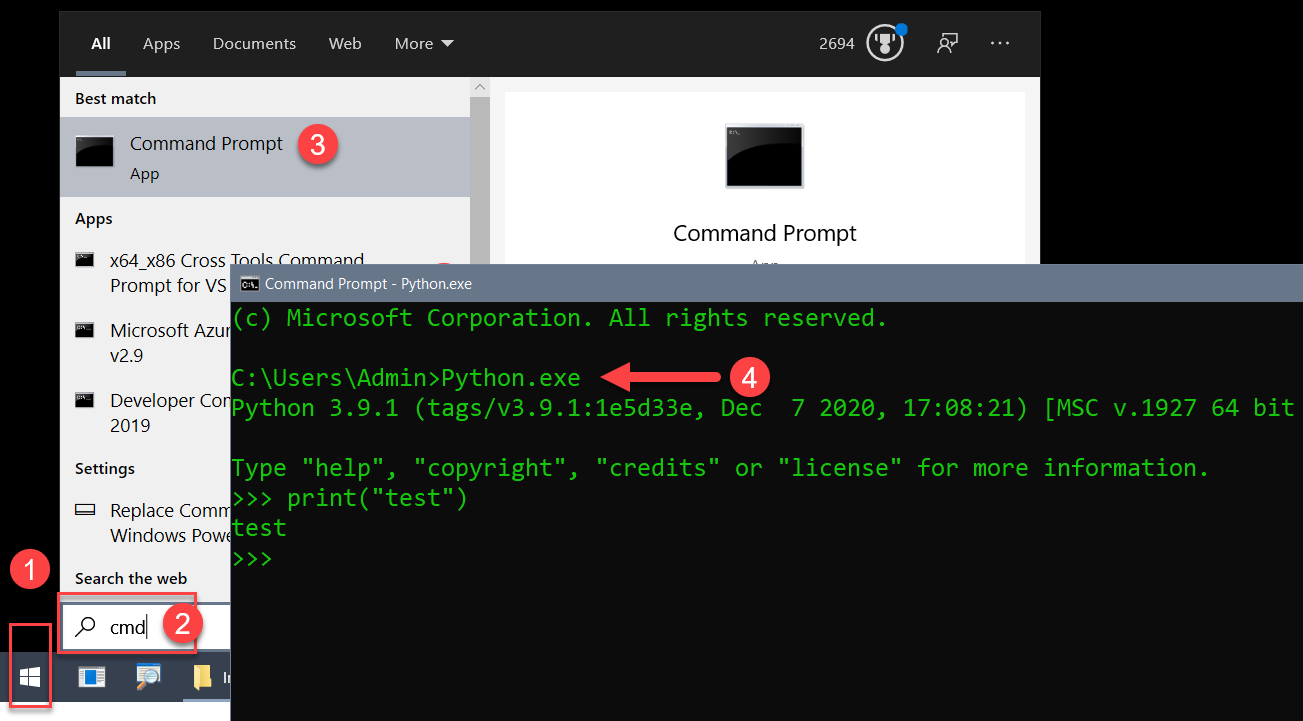Open File Explorer folder icon on taskbar

pyautogui.click(x=203, y=678)
